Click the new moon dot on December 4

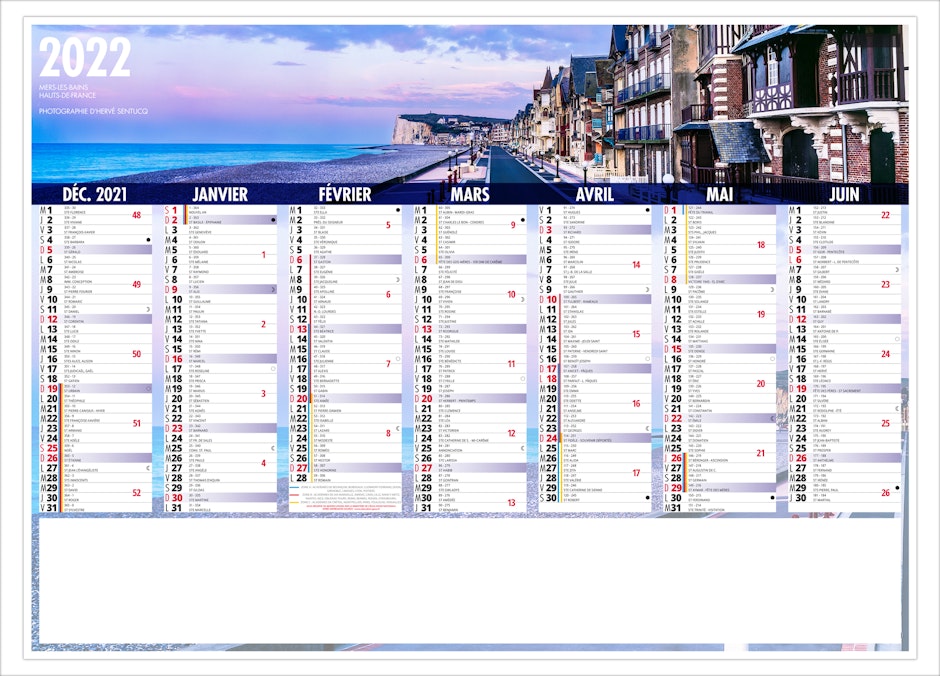(148, 240)
